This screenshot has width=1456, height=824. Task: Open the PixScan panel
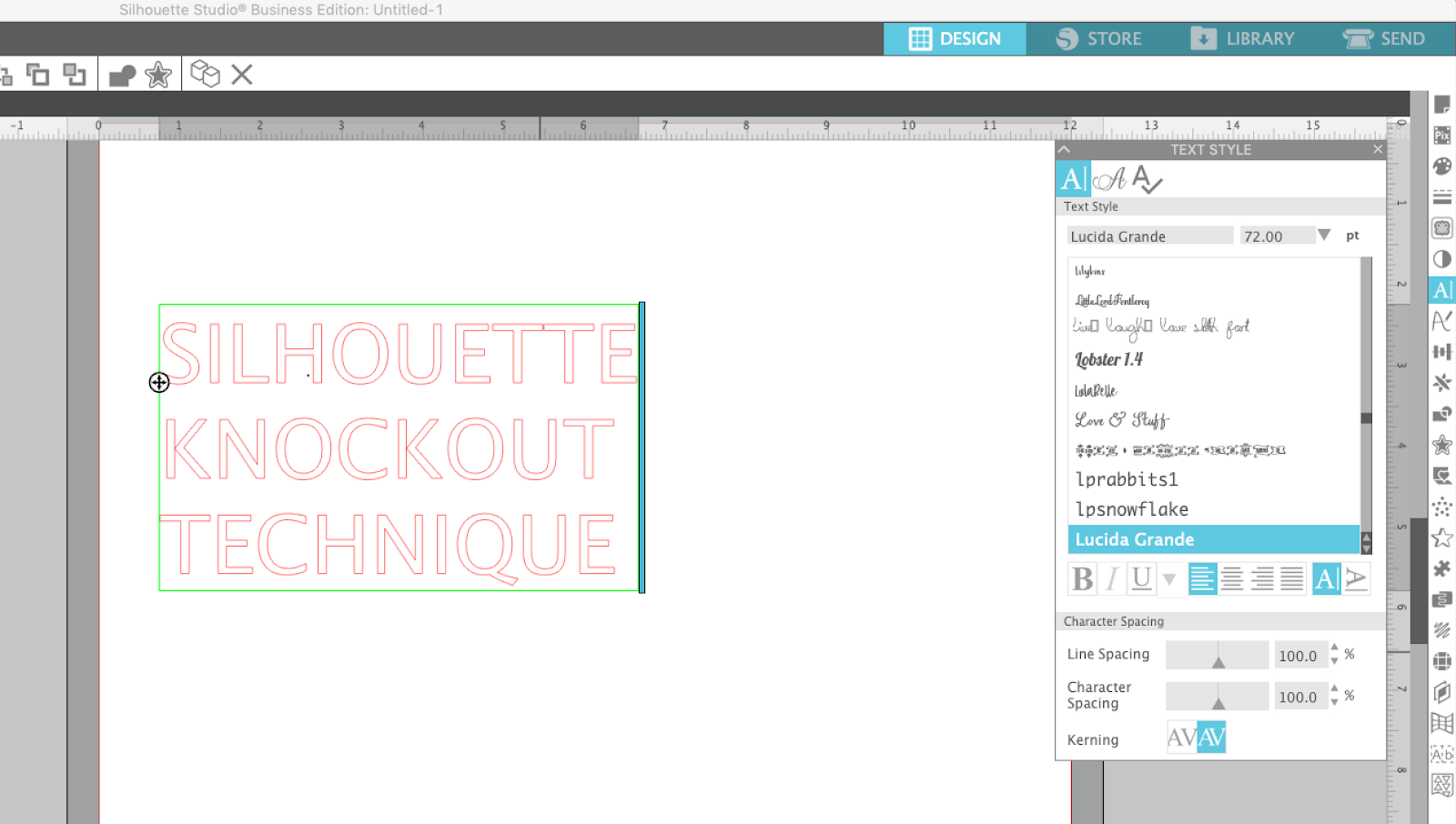pyautogui.click(x=1442, y=136)
